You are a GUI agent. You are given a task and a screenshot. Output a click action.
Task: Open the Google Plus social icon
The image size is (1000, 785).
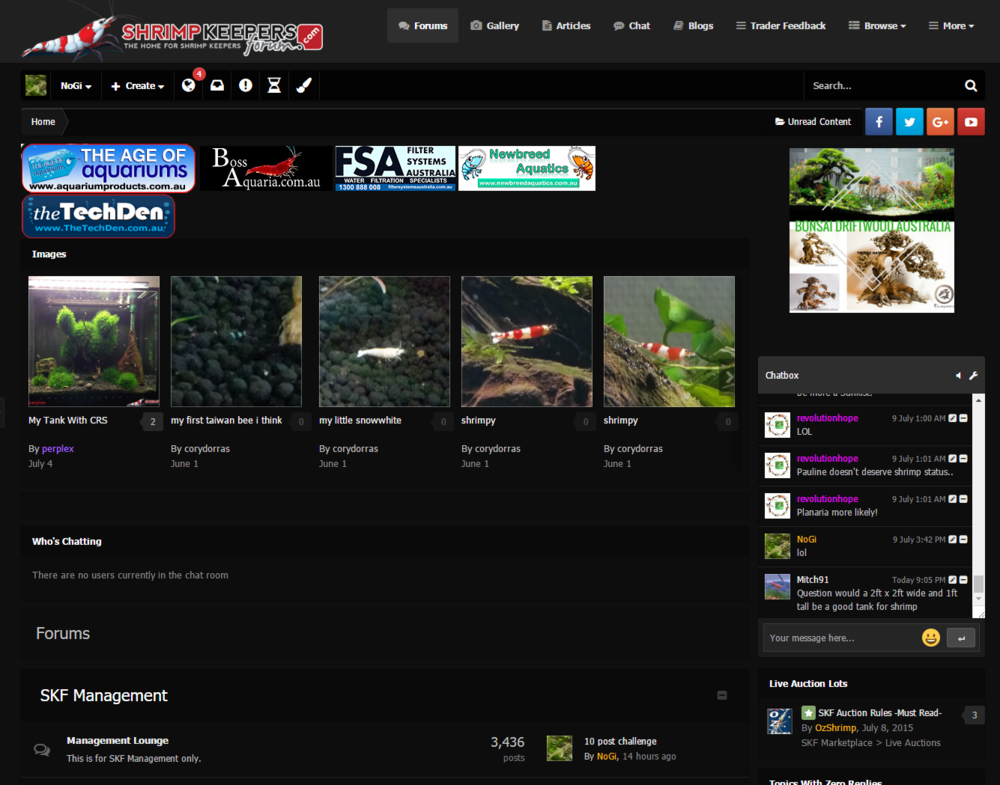pos(940,122)
